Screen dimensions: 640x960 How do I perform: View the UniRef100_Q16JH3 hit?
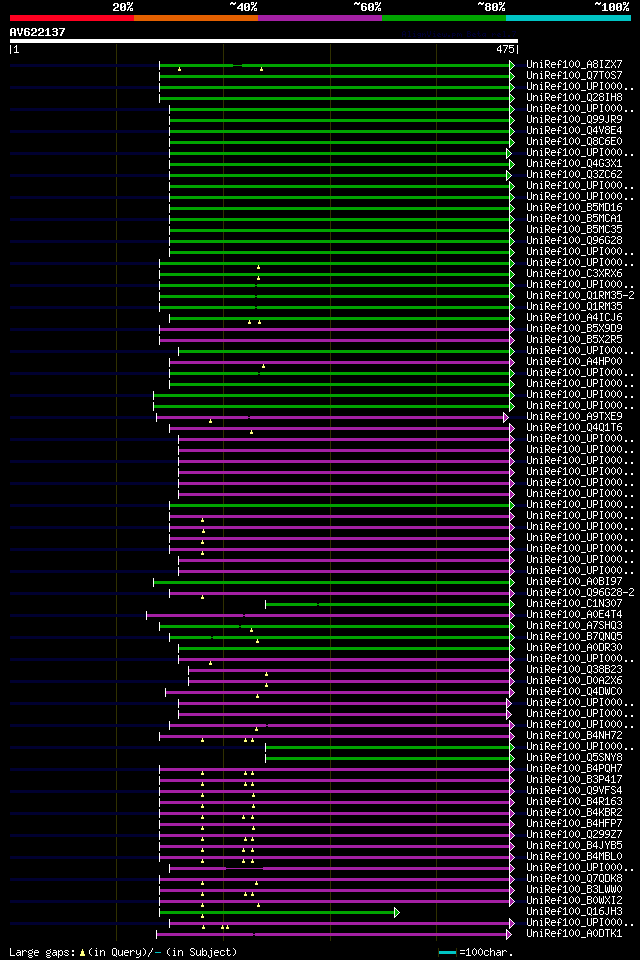574,912
